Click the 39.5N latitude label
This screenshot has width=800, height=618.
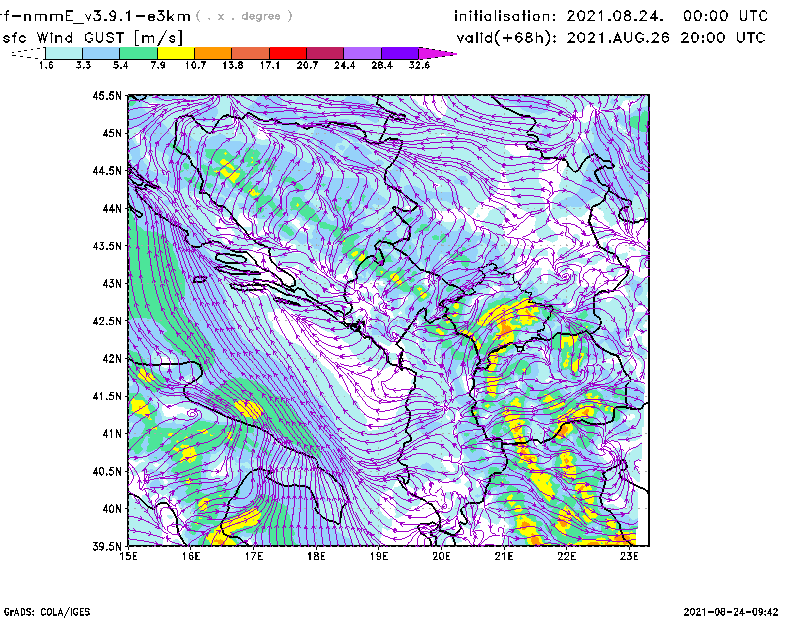click(x=107, y=547)
